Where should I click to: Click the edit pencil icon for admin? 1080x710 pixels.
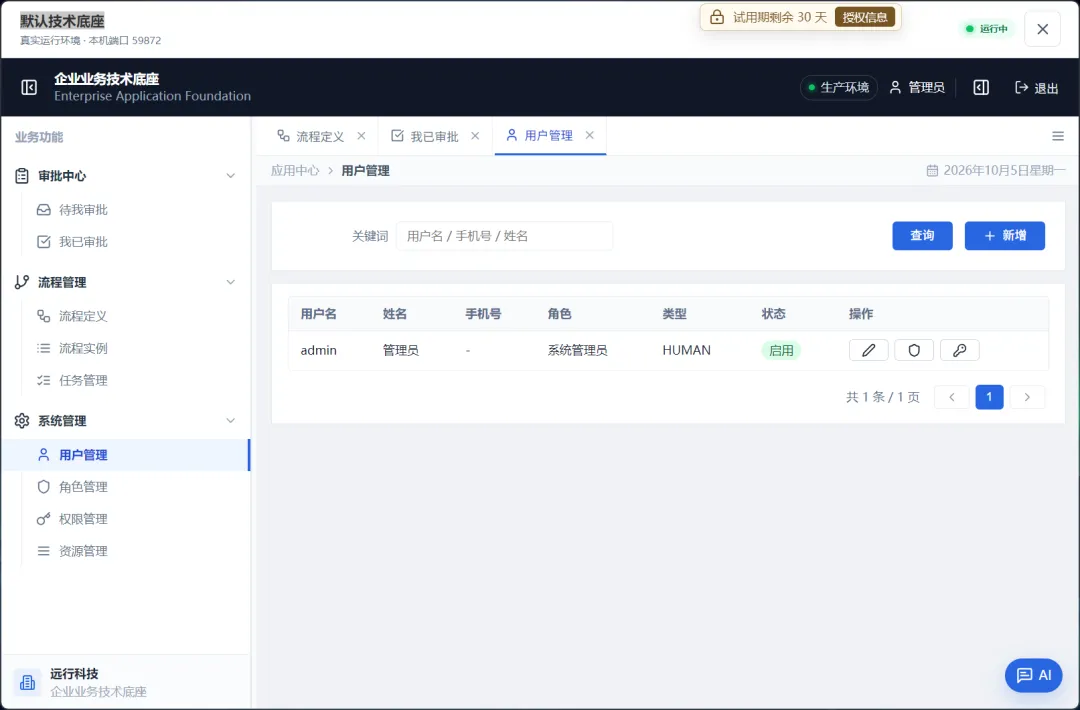point(868,350)
